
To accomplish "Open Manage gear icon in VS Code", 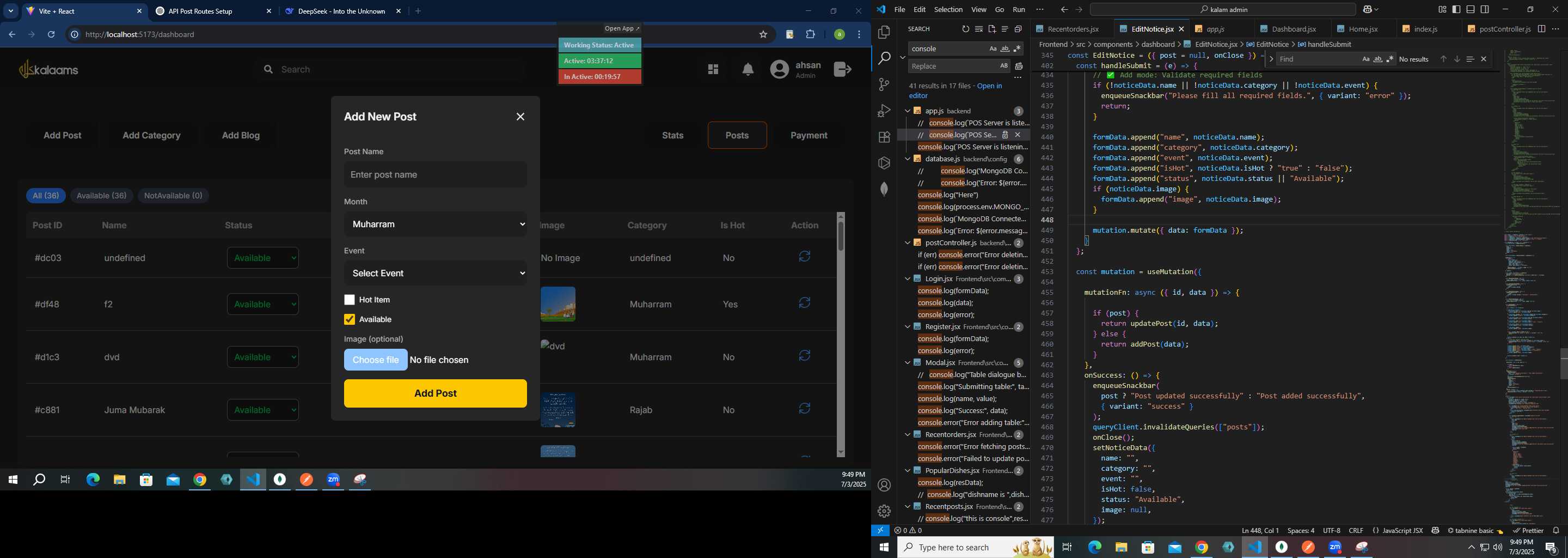I will (x=884, y=511).
